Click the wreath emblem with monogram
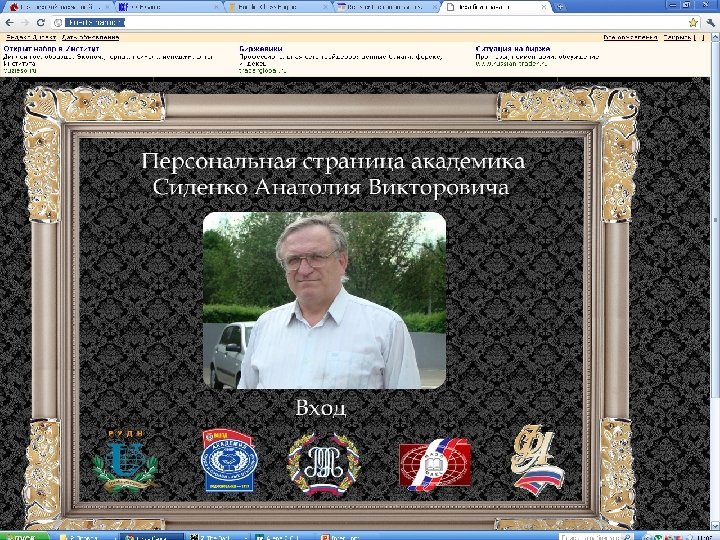Screen dimensions: 720x540 click(324, 464)
